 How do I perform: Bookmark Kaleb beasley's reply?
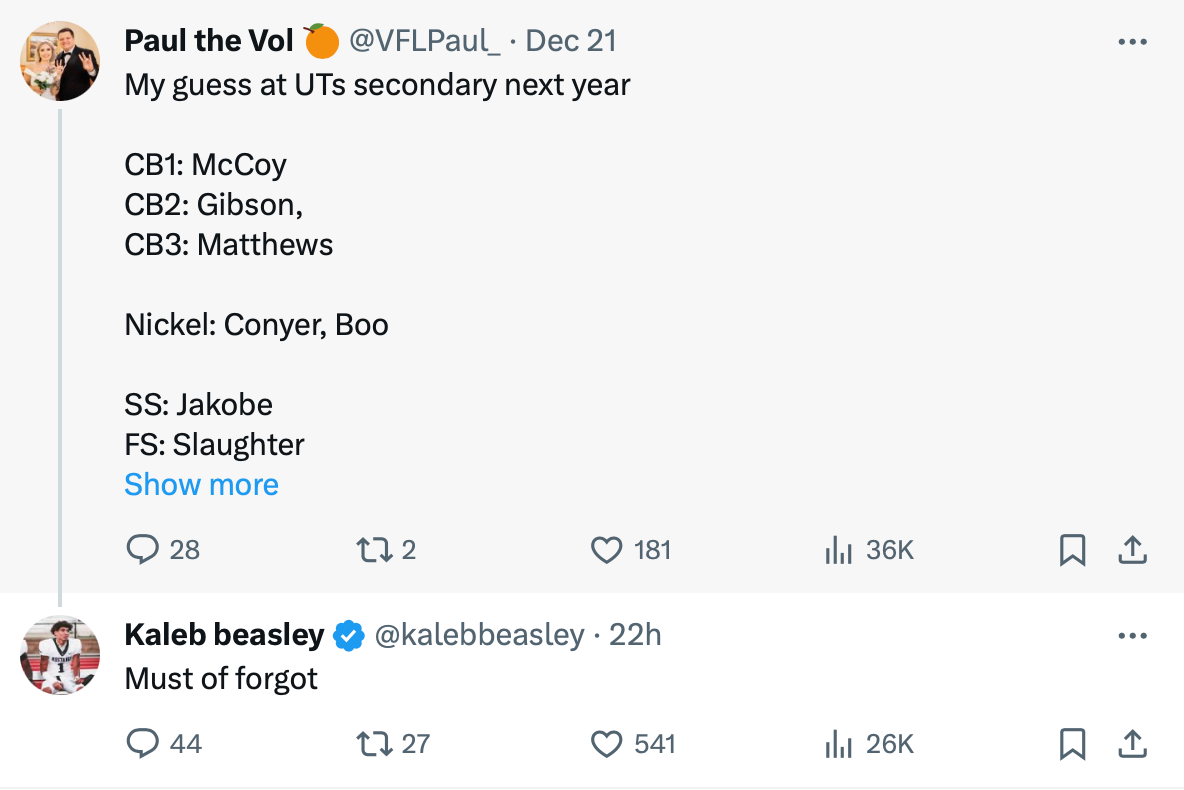(x=1072, y=743)
